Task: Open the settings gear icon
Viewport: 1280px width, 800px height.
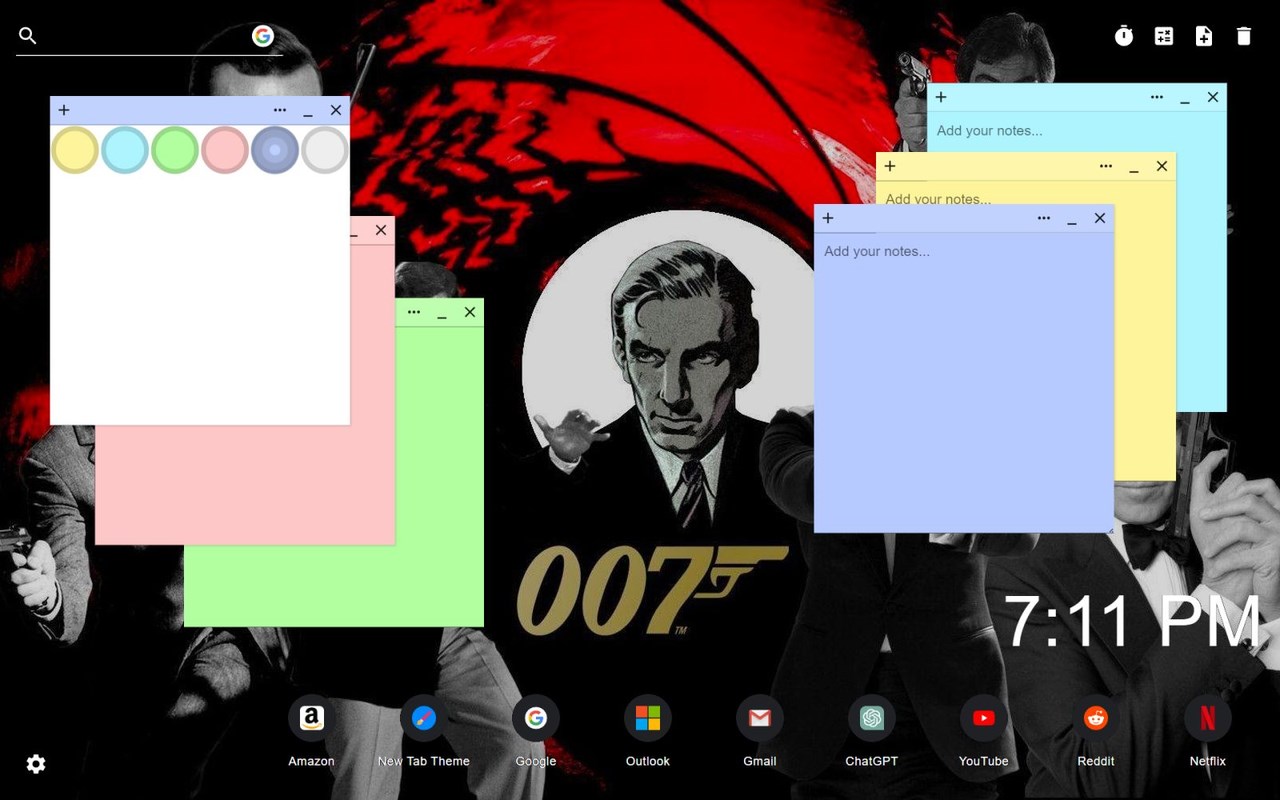Action: point(36,764)
